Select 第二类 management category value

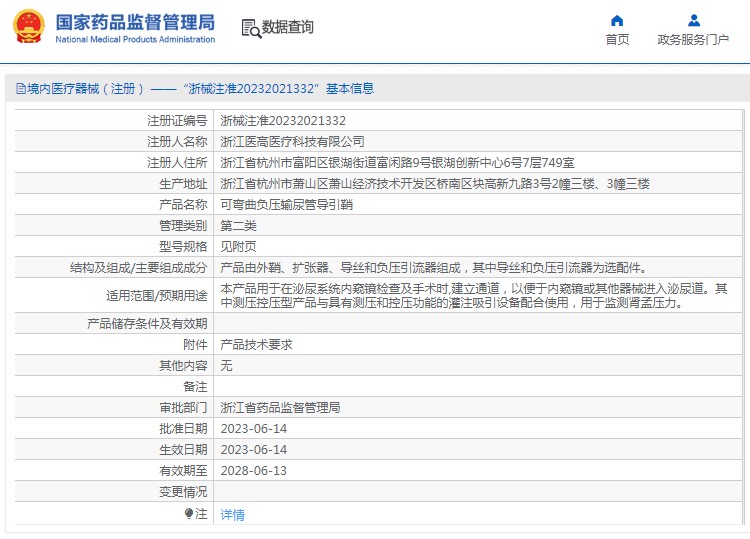click(238, 226)
